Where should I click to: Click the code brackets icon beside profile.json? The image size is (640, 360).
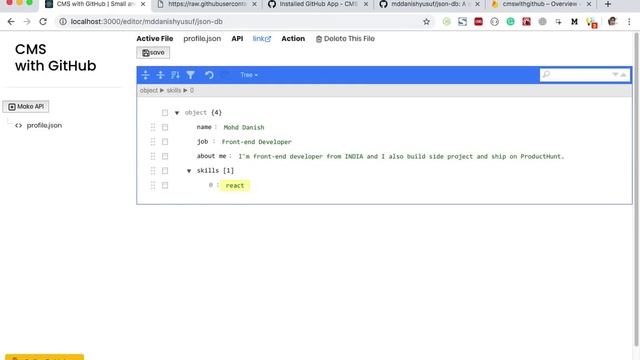(18, 125)
